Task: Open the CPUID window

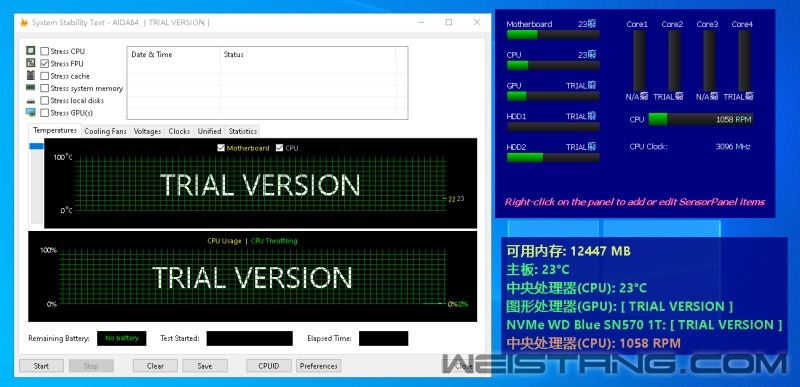Action: point(268,366)
